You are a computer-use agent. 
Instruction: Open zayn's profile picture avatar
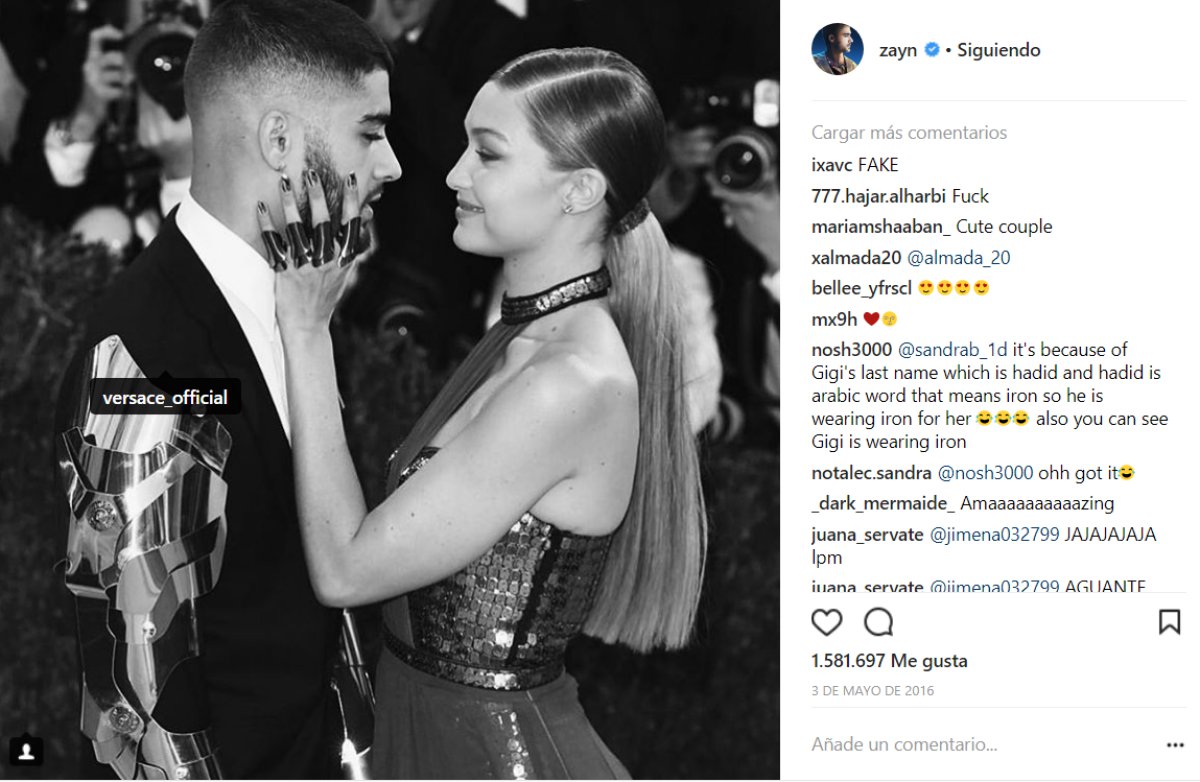point(837,50)
